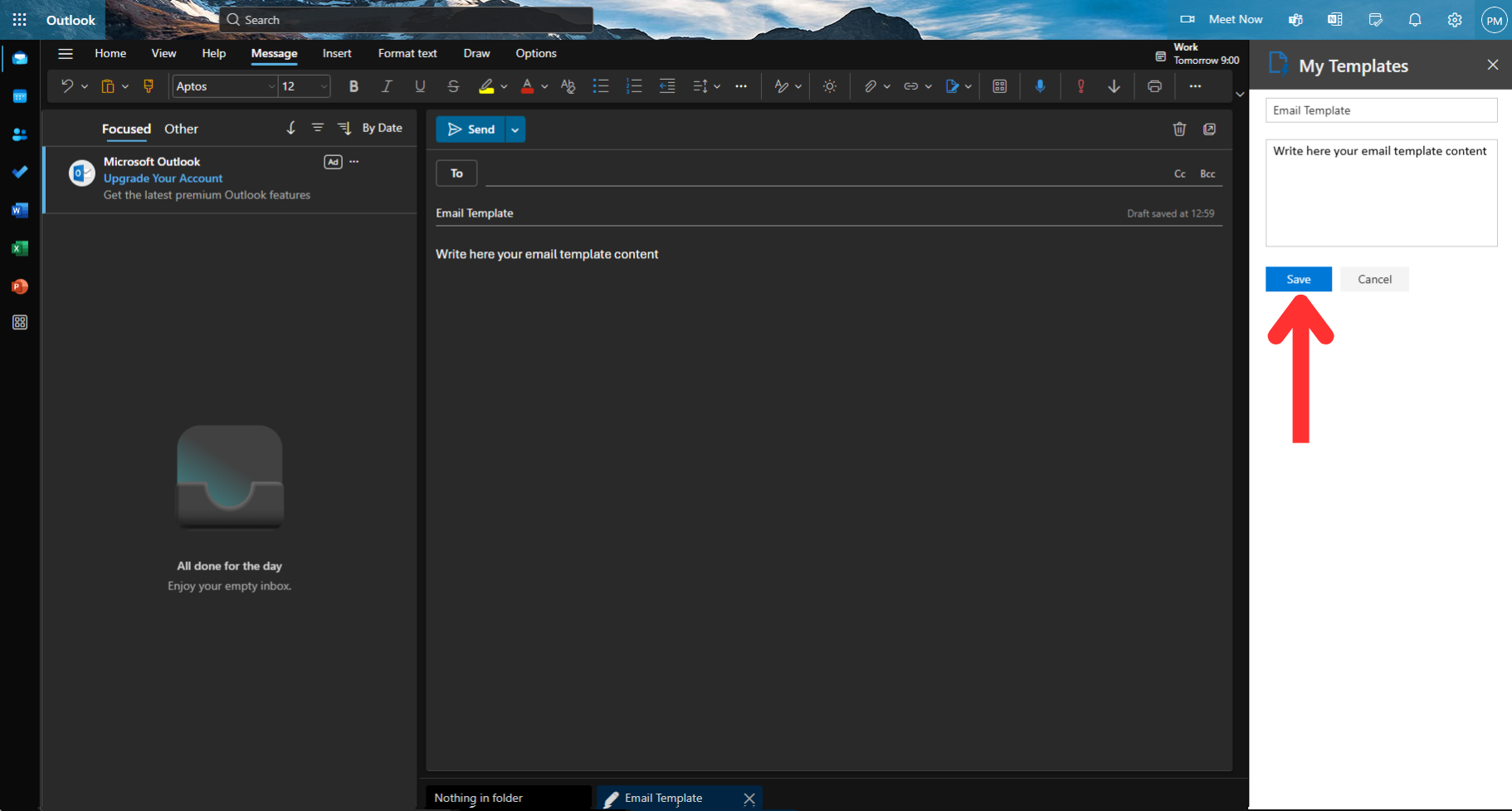Click Cancel in My Templates pane
This screenshot has height=811, width=1512.
1373,279
